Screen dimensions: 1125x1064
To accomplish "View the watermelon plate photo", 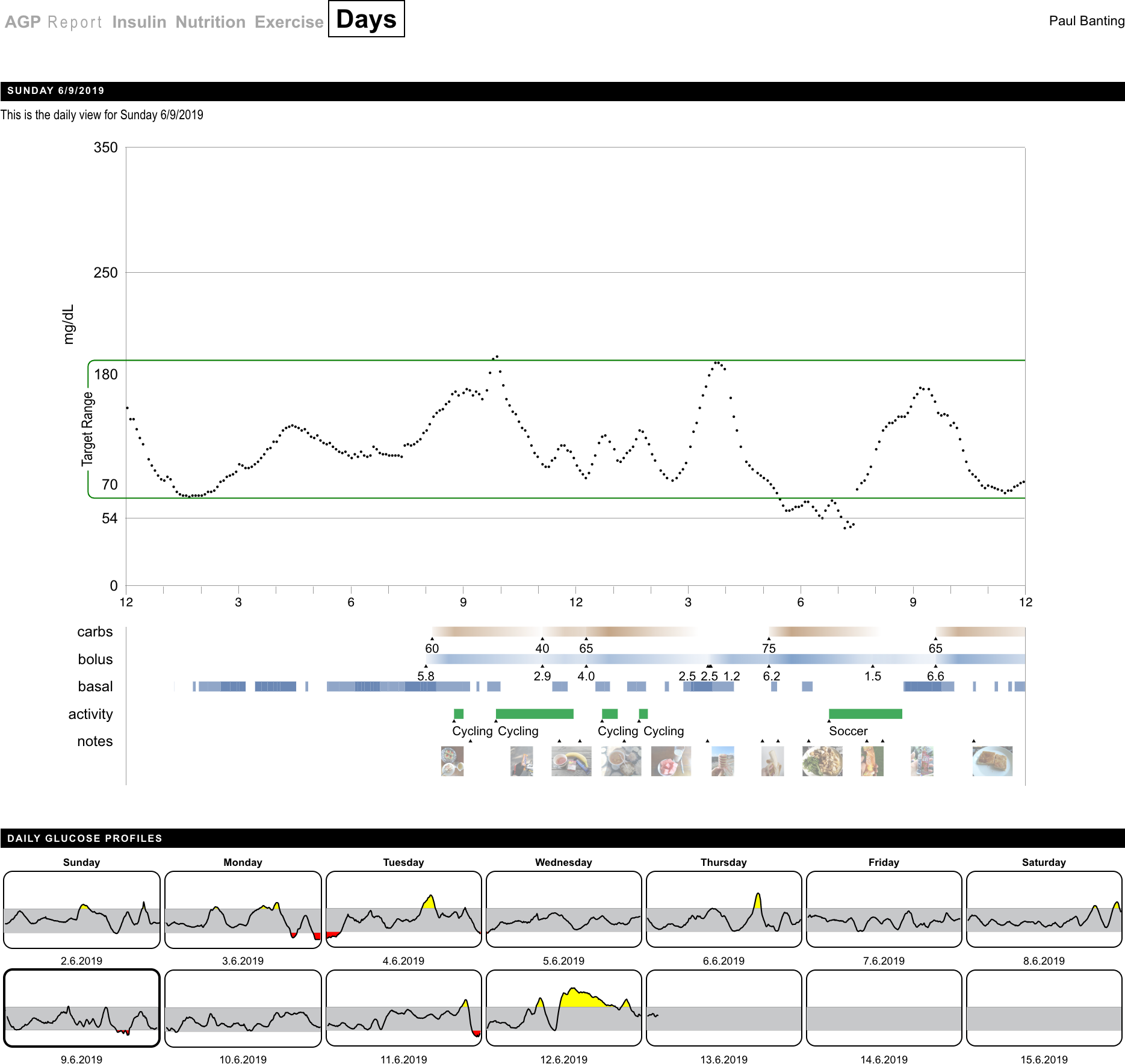I will tap(671, 761).
